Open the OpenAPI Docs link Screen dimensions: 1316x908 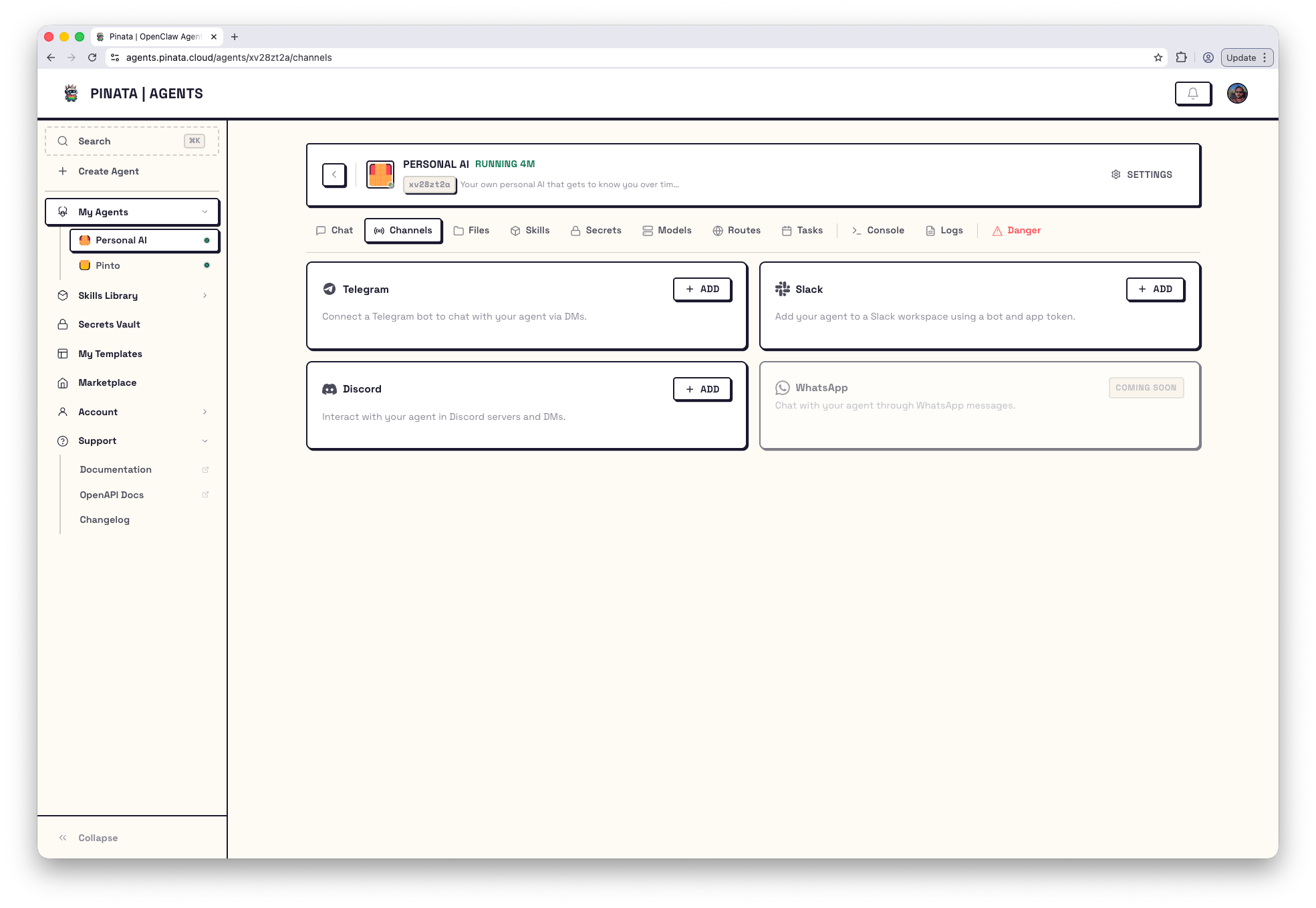click(112, 495)
